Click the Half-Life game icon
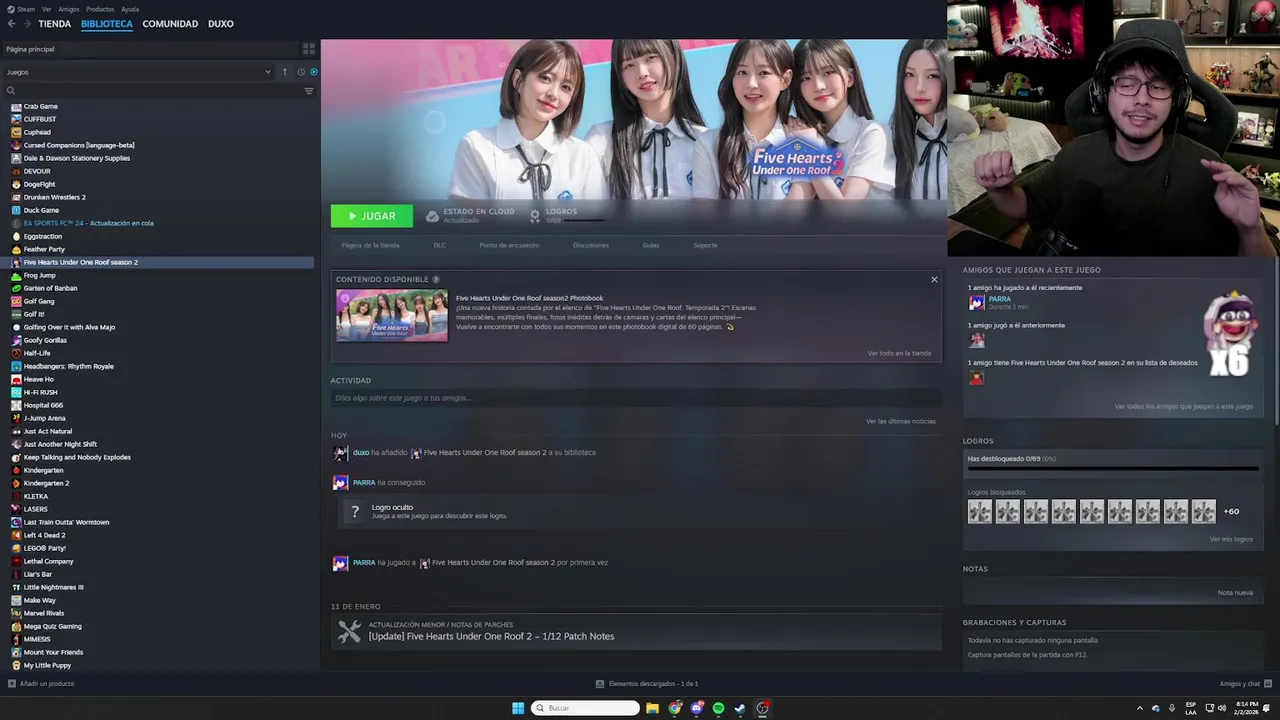The image size is (1280, 720). click(x=16, y=353)
